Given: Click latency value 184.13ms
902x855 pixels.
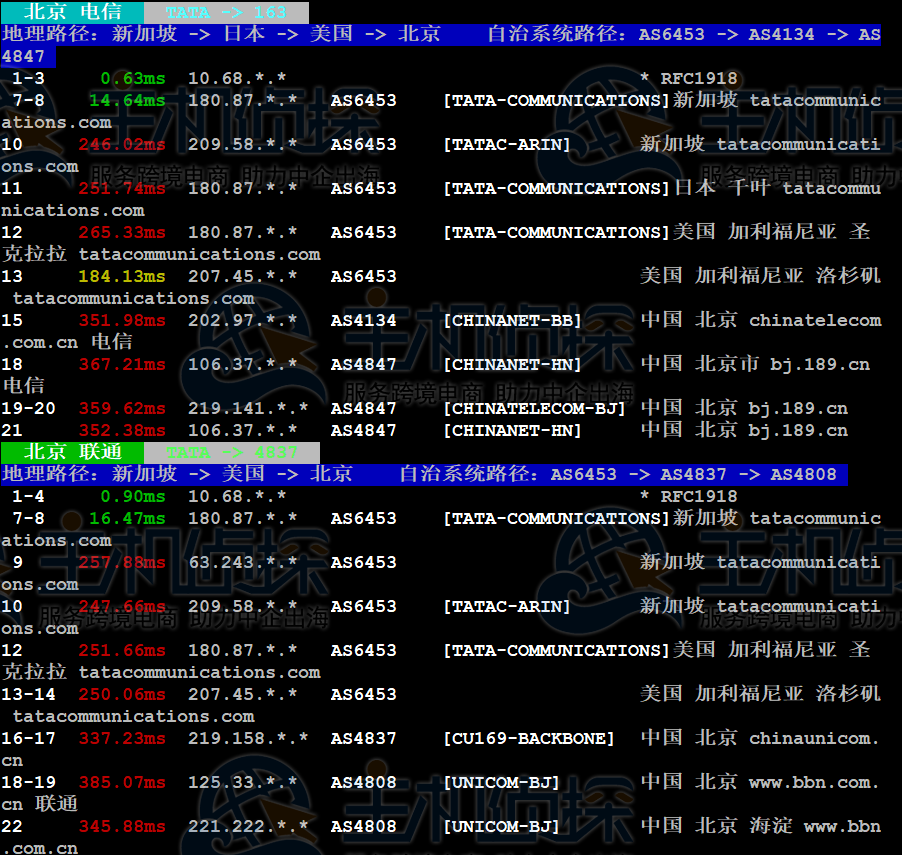Looking at the screenshot, I should pos(122,276).
